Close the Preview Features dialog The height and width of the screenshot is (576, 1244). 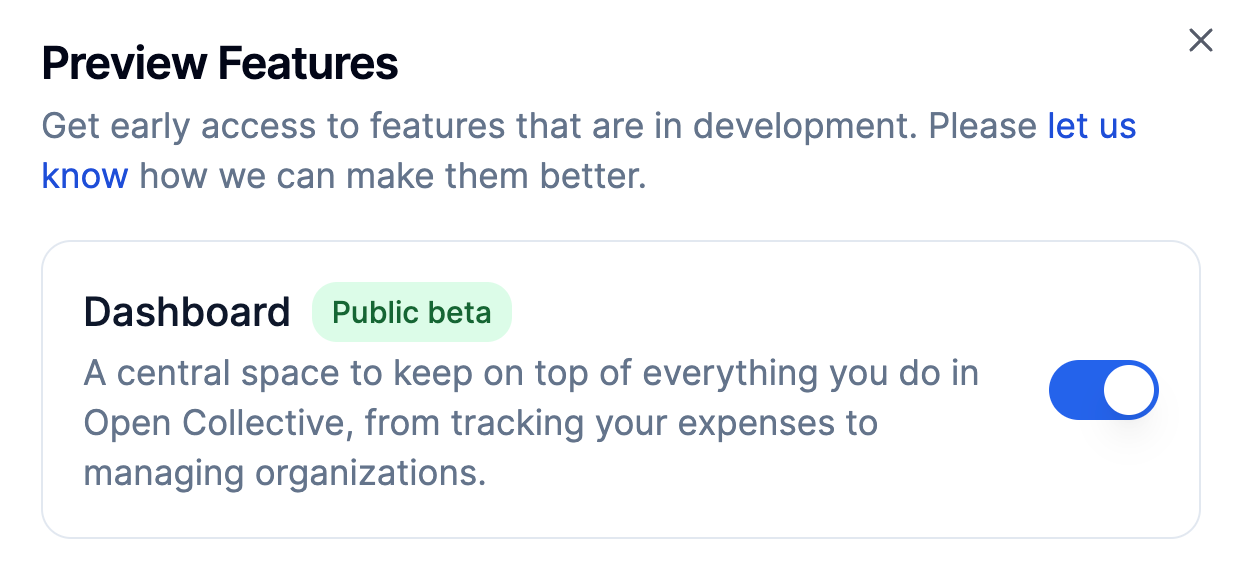[1200, 40]
